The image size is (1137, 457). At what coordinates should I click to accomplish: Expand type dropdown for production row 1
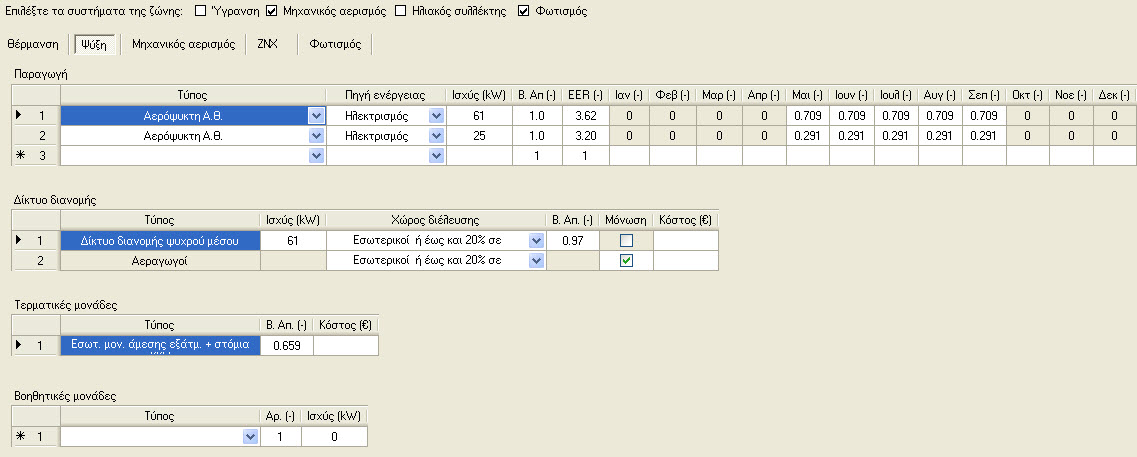316,115
